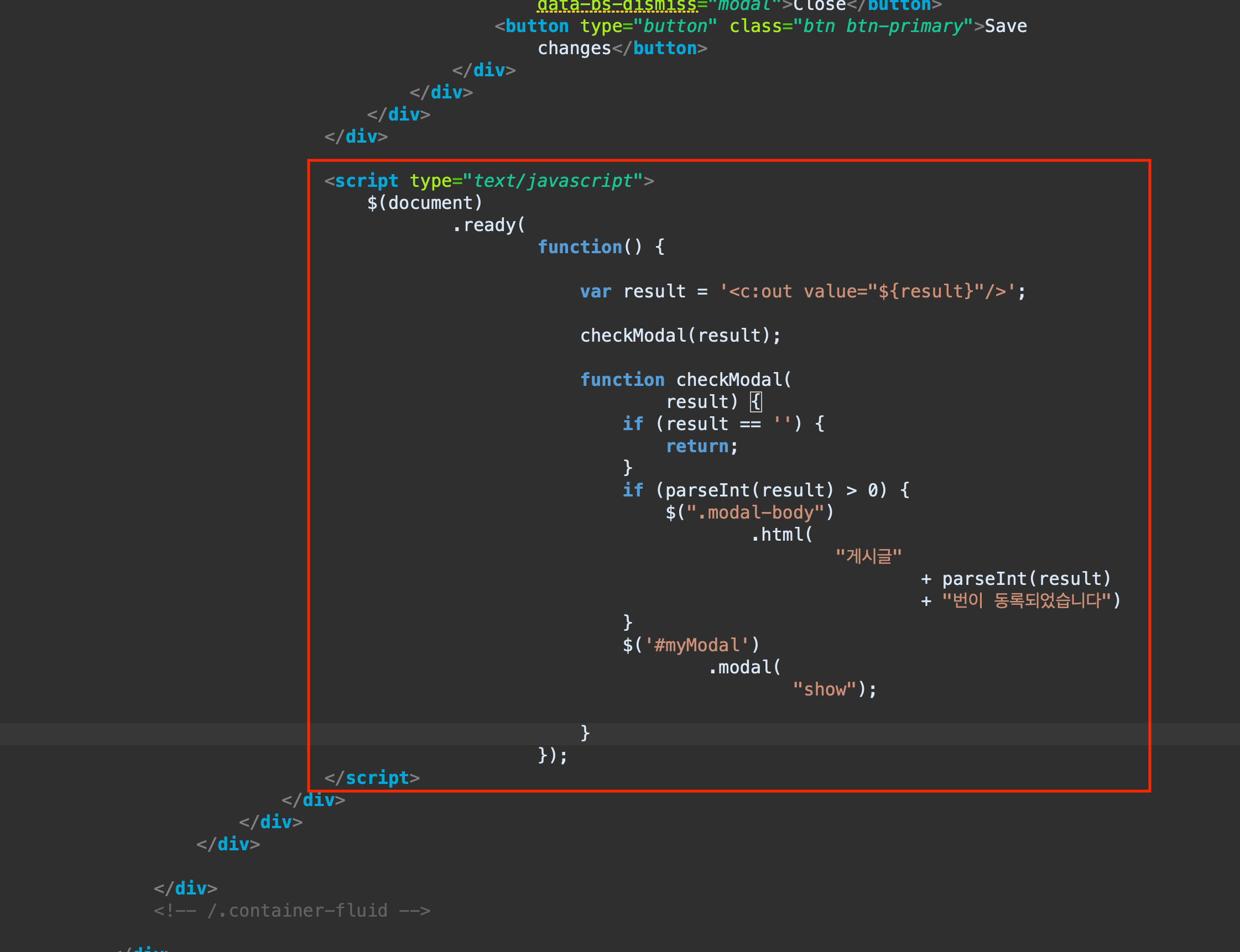This screenshot has width=1240, height=952.
Task: Click closing brace on highlighted current line
Action: [x=585, y=733]
